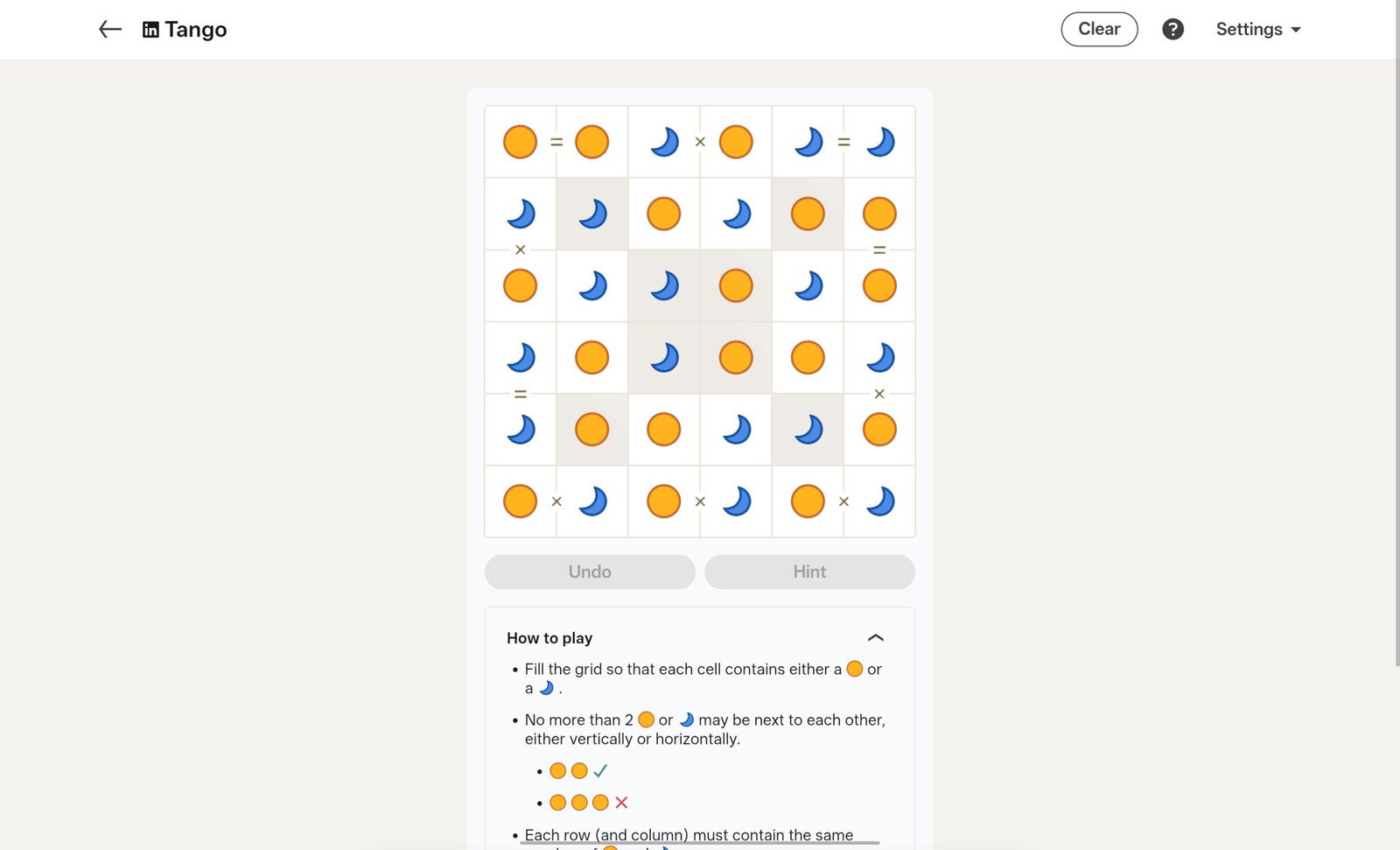The height and width of the screenshot is (850, 1400).
Task: Click the sun in the top-left grid cell
Action: click(520, 142)
